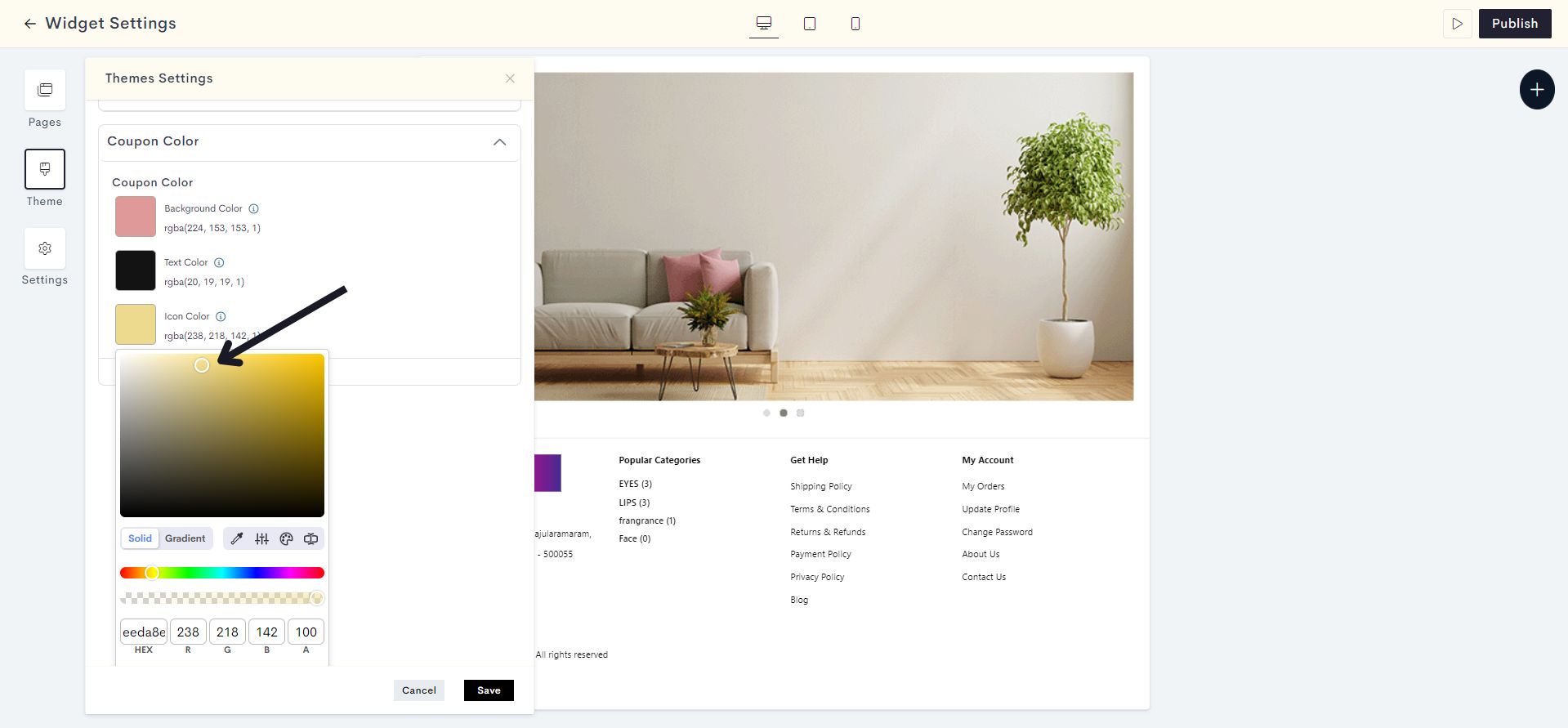The image size is (1568, 728).
Task: Publish the site
Action: [x=1515, y=24]
